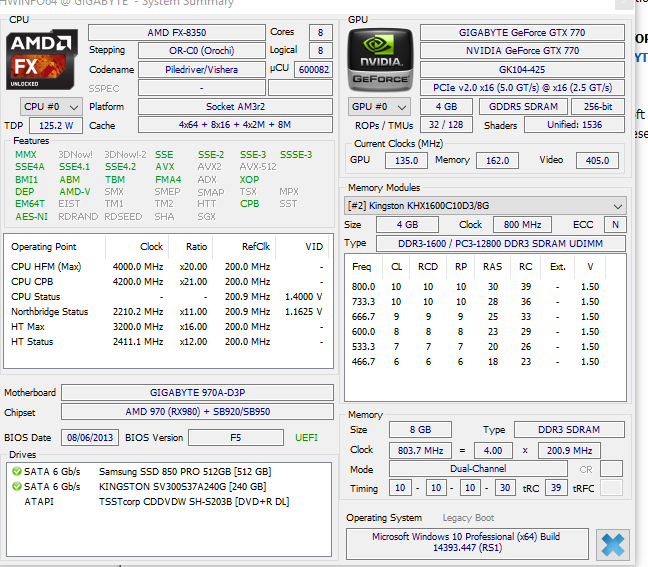Click the GK104-425 GPU chip field
This screenshot has width=648, height=567.
click(522, 69)
